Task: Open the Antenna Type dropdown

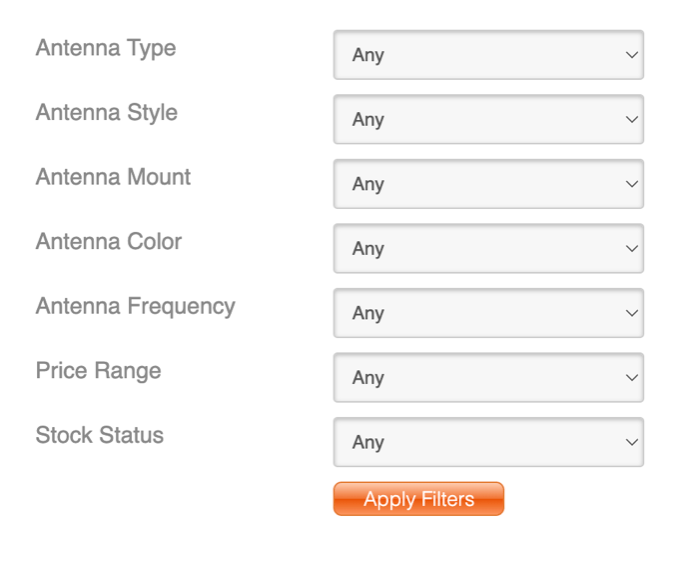Action: pos(488,55)
